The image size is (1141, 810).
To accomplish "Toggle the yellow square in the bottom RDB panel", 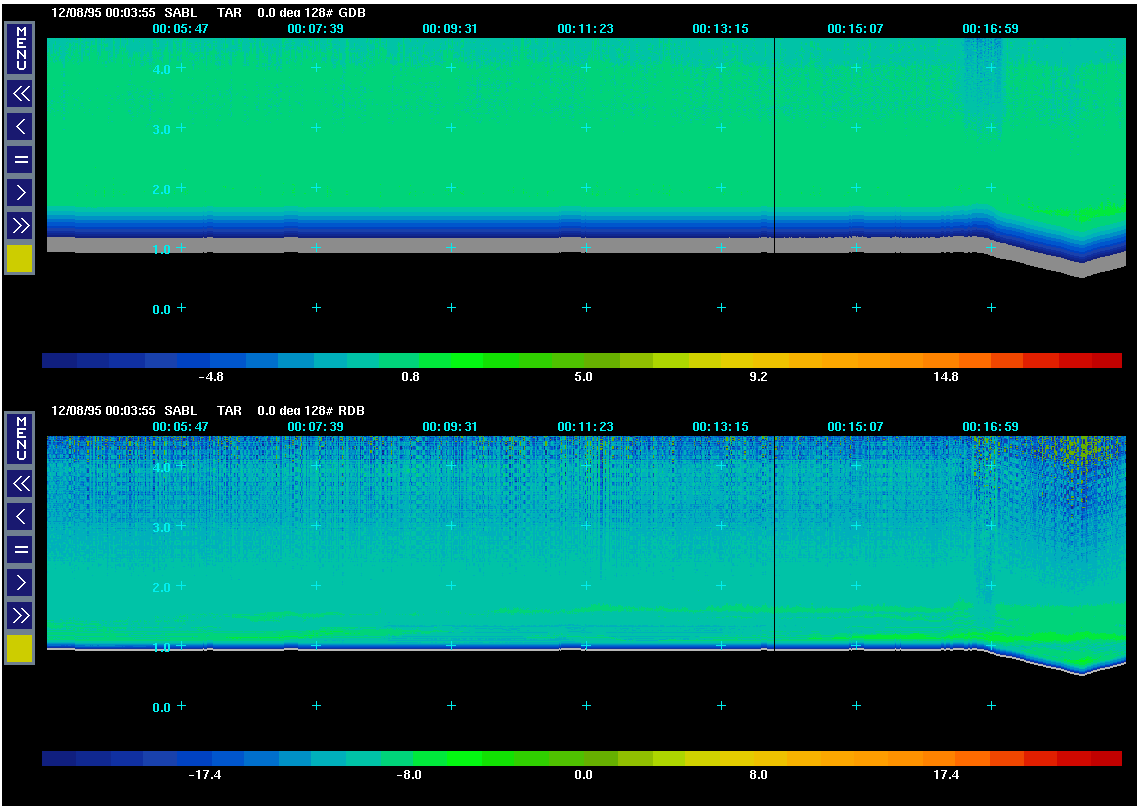I will 20,649.
